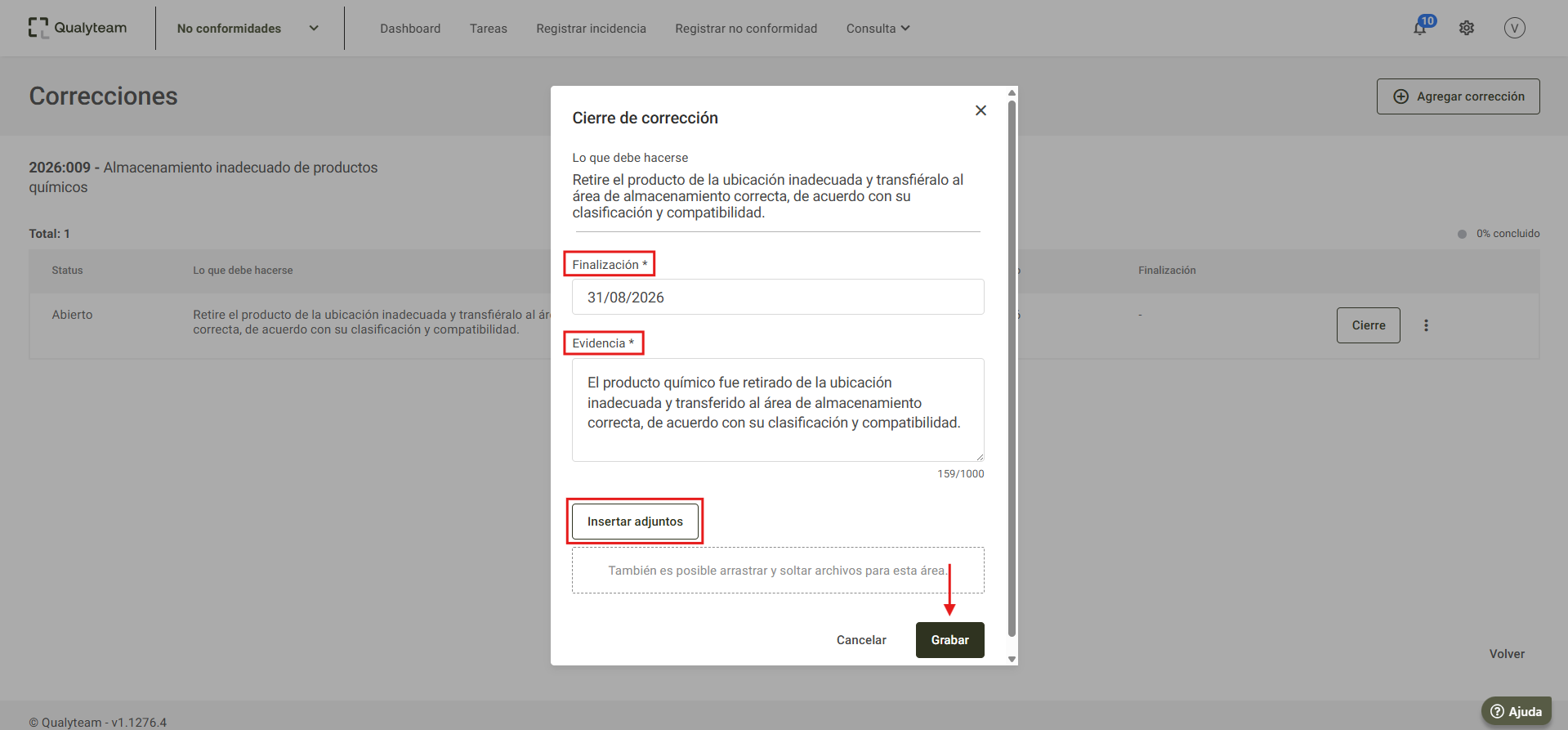Screen dimensions: 1568x730
Task: Open the Tareas menu item
Action: click(x=489, y=29)
